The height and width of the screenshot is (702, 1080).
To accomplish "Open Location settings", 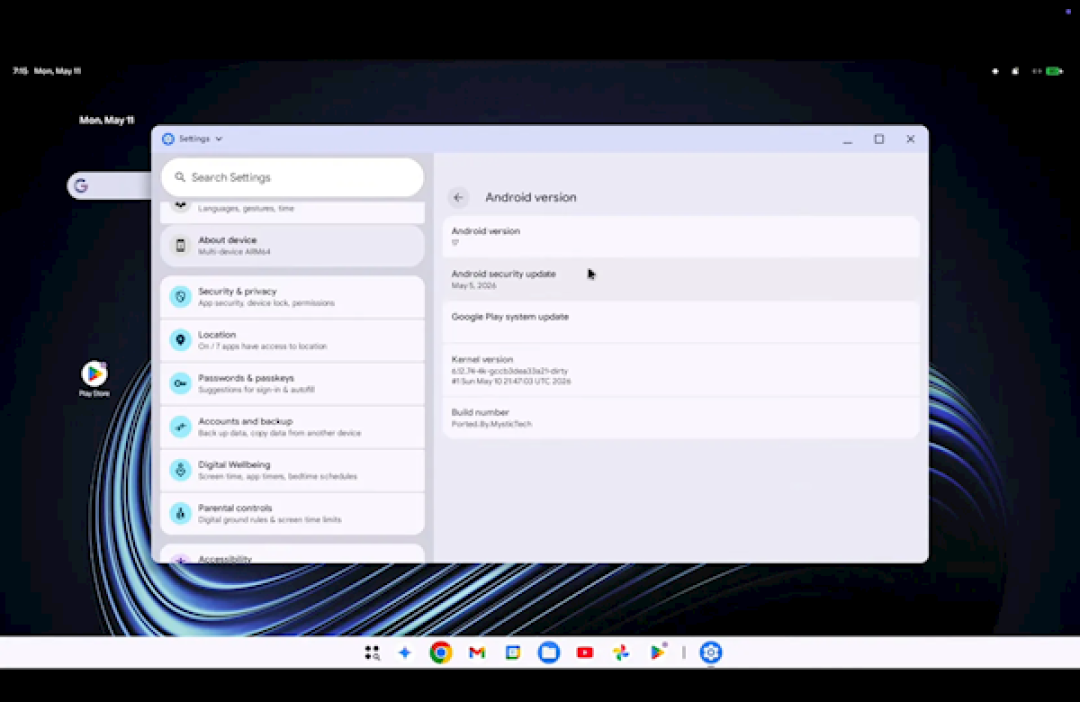I will 292,340.
